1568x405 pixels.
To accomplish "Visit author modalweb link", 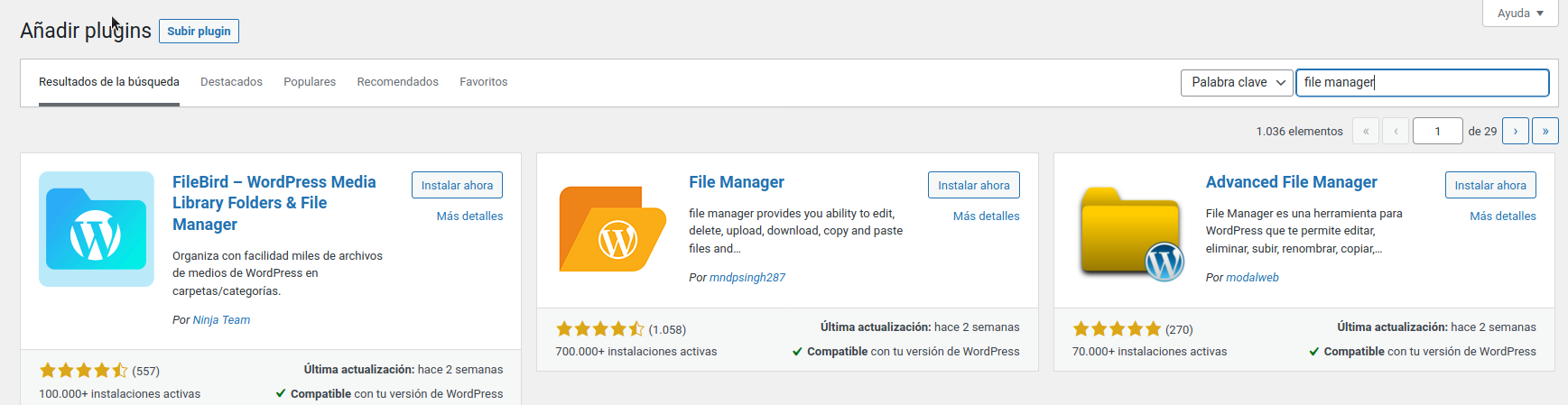I will tap(1253, 278).
